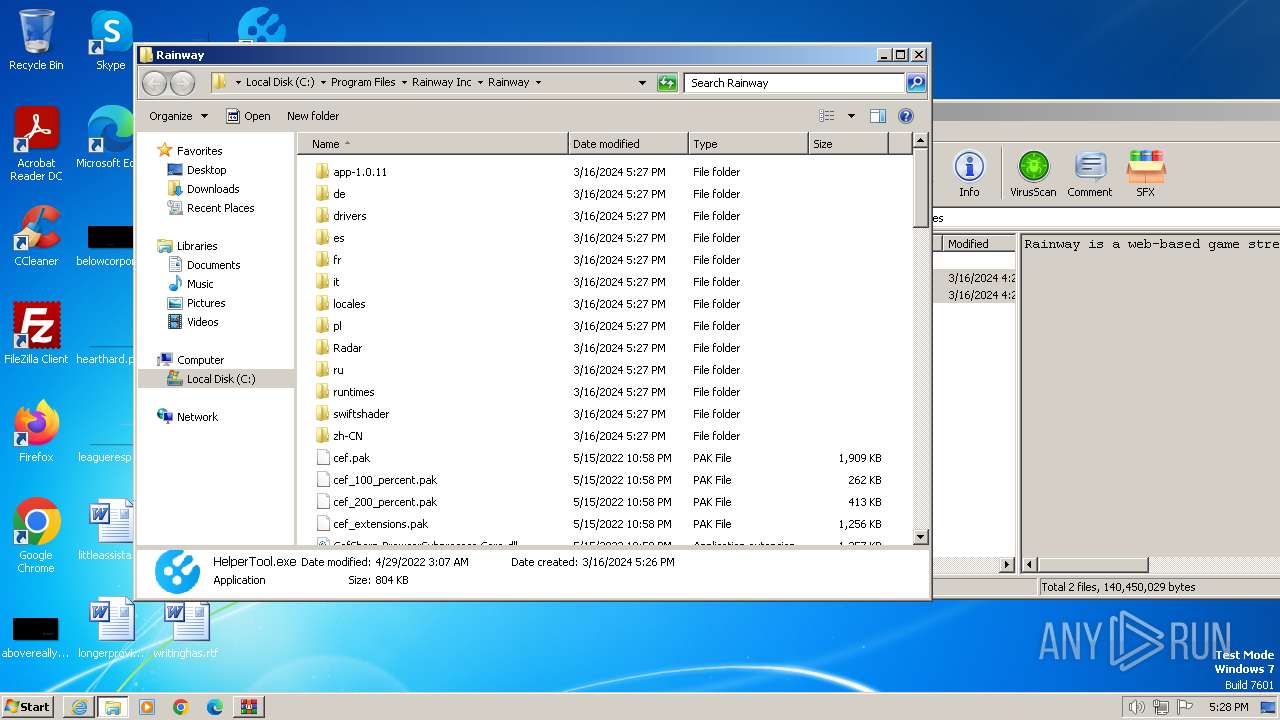Open Explorer help question mark icon
Viewport: 1280px width, 720px height.
coord(906,116)
